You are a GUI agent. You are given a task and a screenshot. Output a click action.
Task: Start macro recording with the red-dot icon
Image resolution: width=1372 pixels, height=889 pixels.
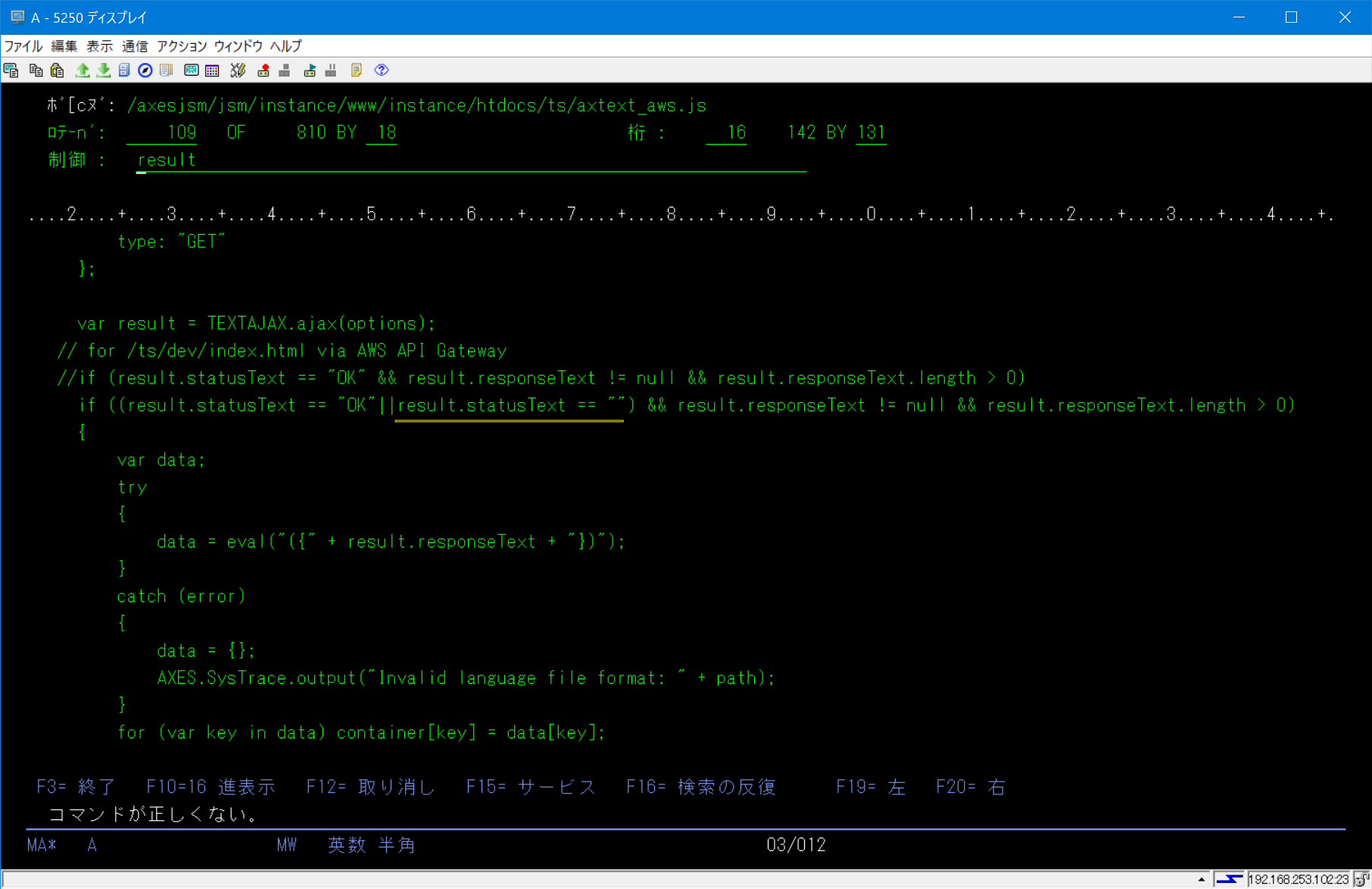click(263, 70)
